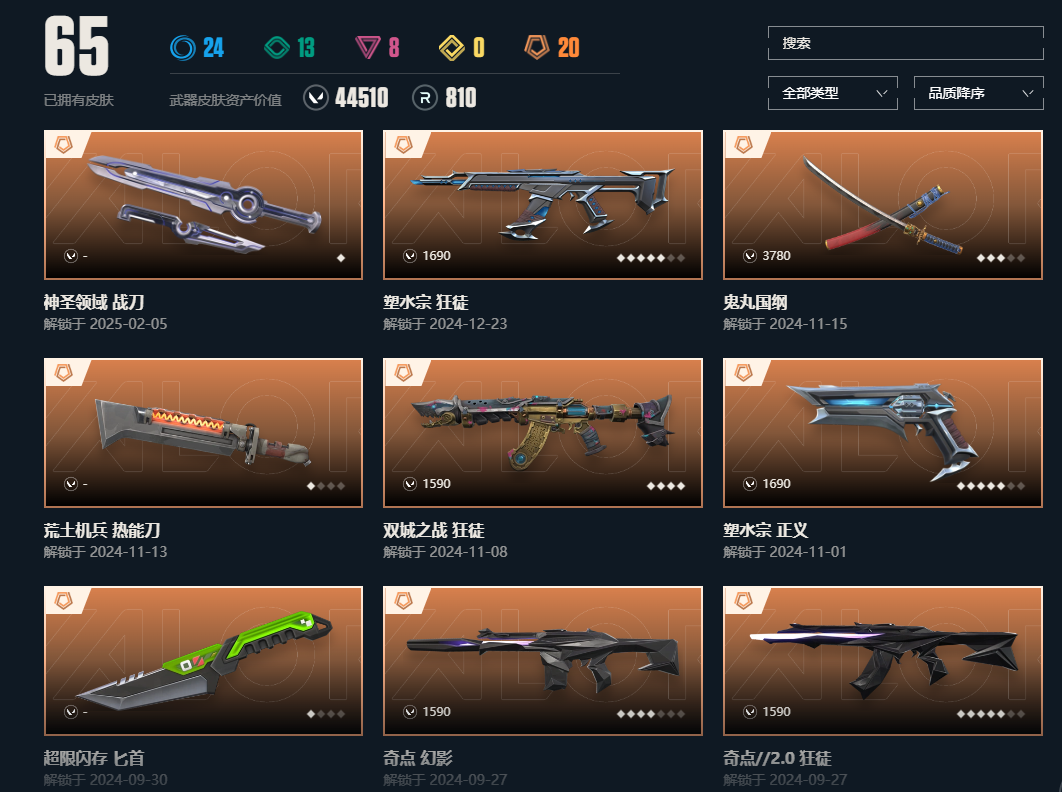1062x792 pixels.
Task: Select the 鬼丸国纲 katana skin card
Action: tap(883, 205)
